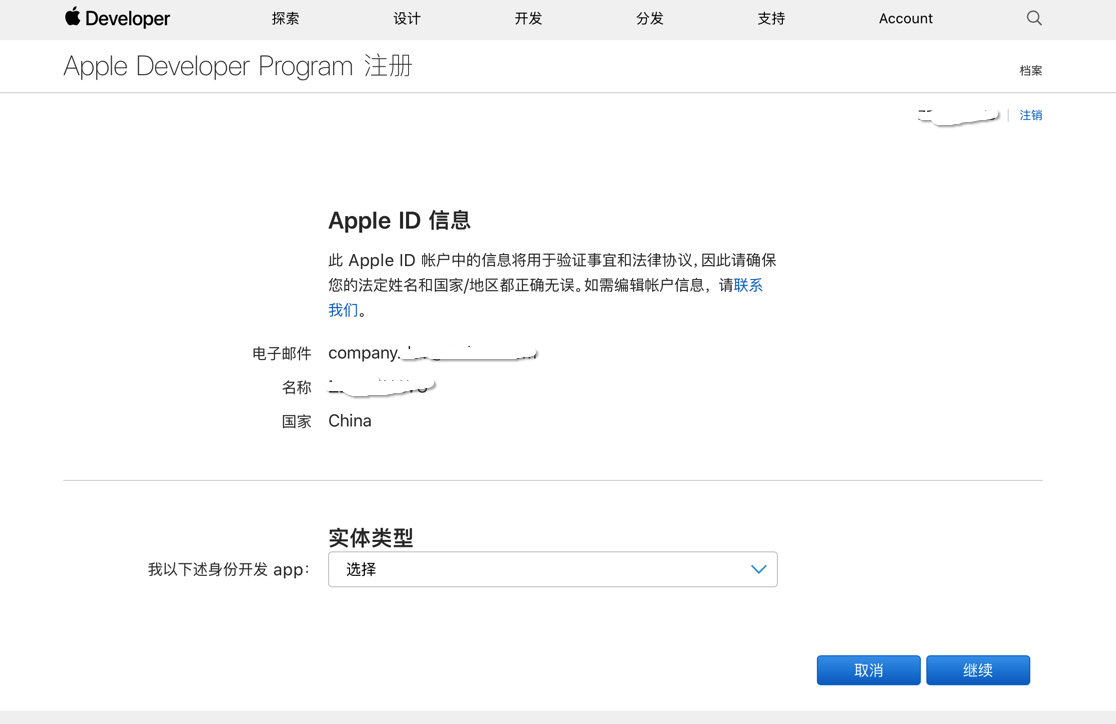Click the Apple ID 信息 heading
Viewport: 1116px width, 724px height.
pos(399,220)
